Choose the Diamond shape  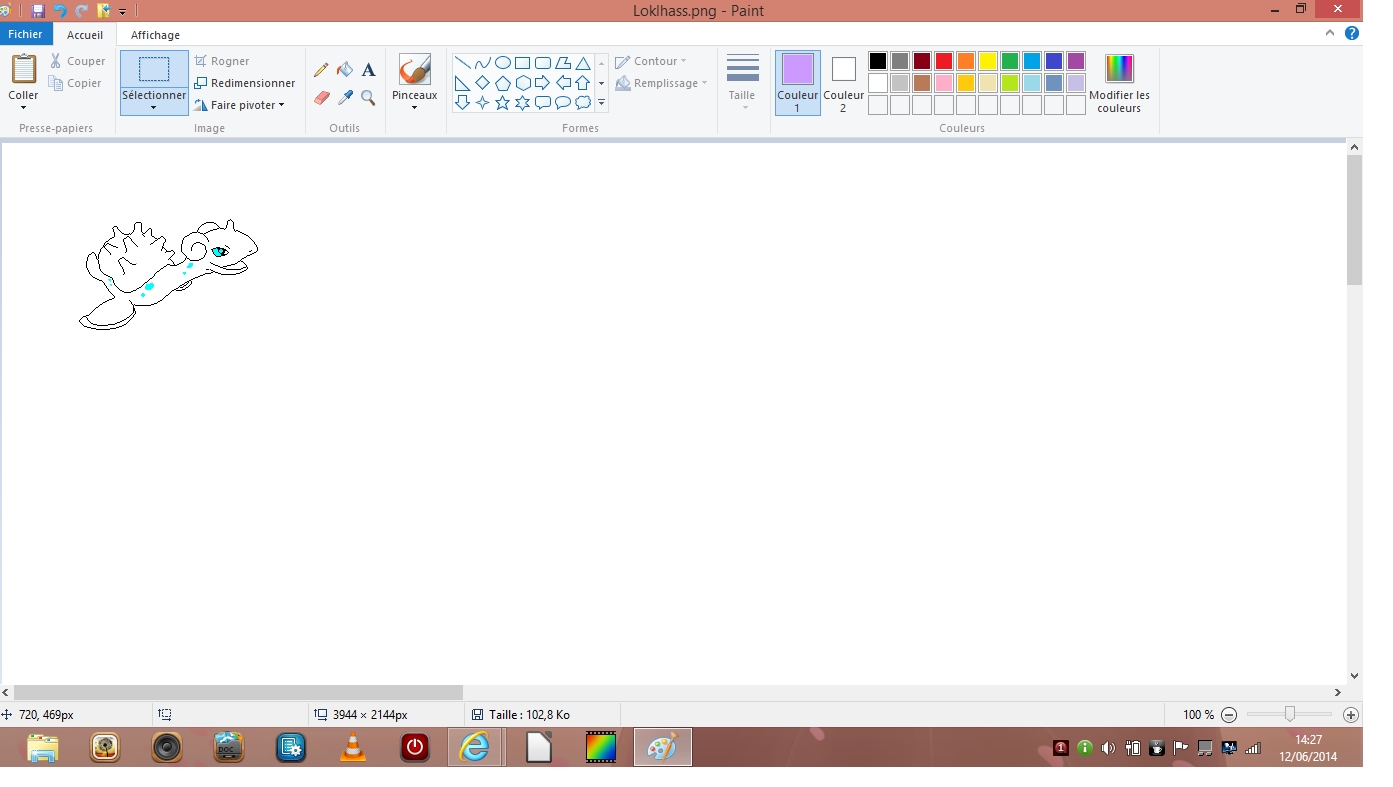tap(483, 83)
